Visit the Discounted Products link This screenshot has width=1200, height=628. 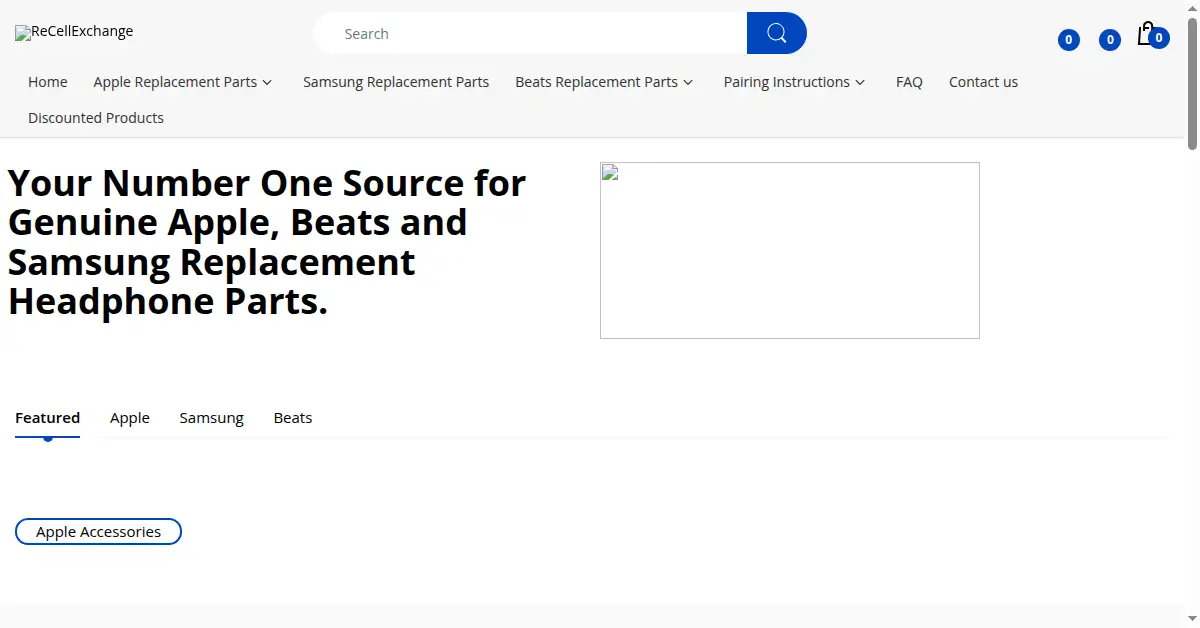(x=96, y=118)
